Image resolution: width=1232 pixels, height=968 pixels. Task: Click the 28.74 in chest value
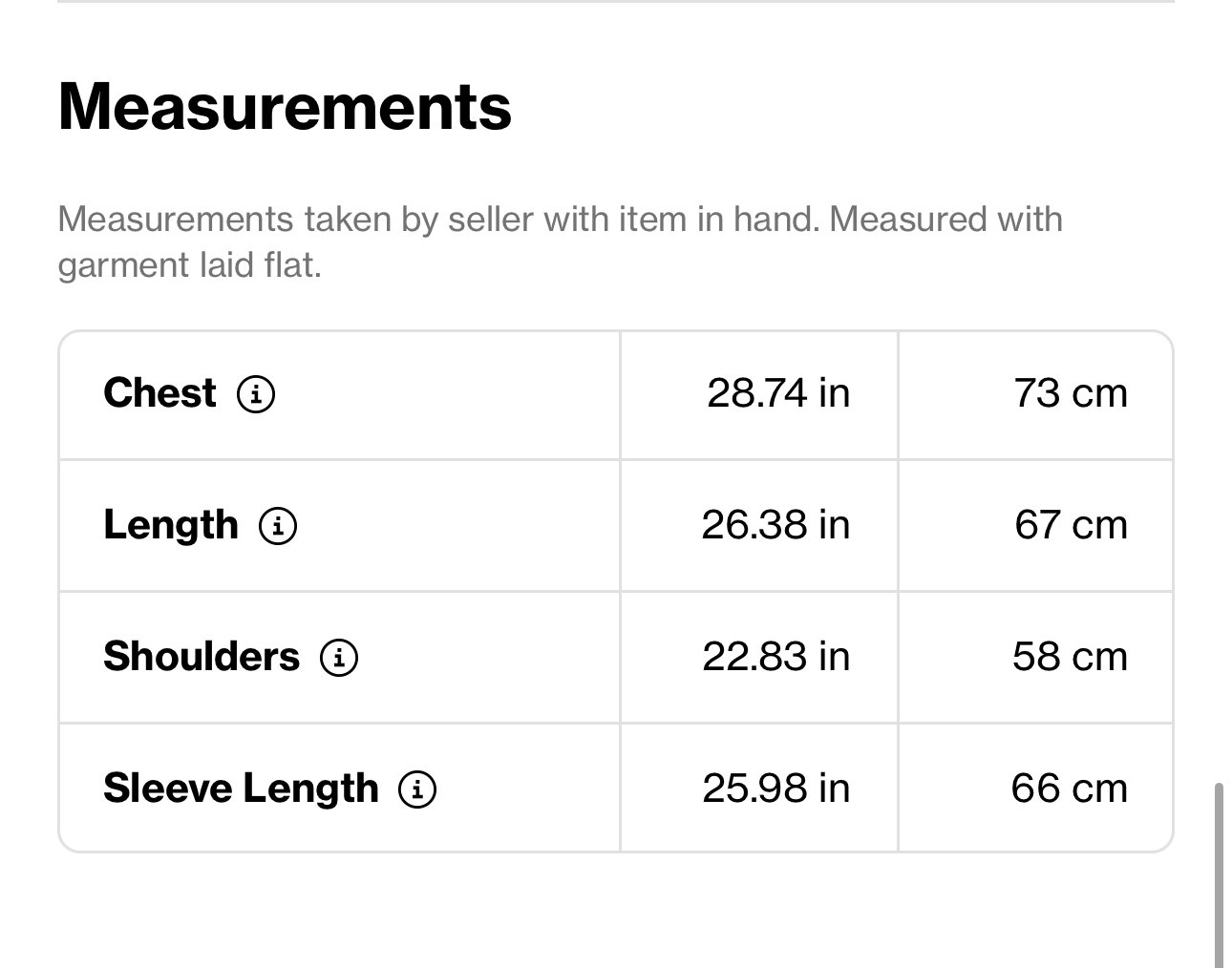778,393
